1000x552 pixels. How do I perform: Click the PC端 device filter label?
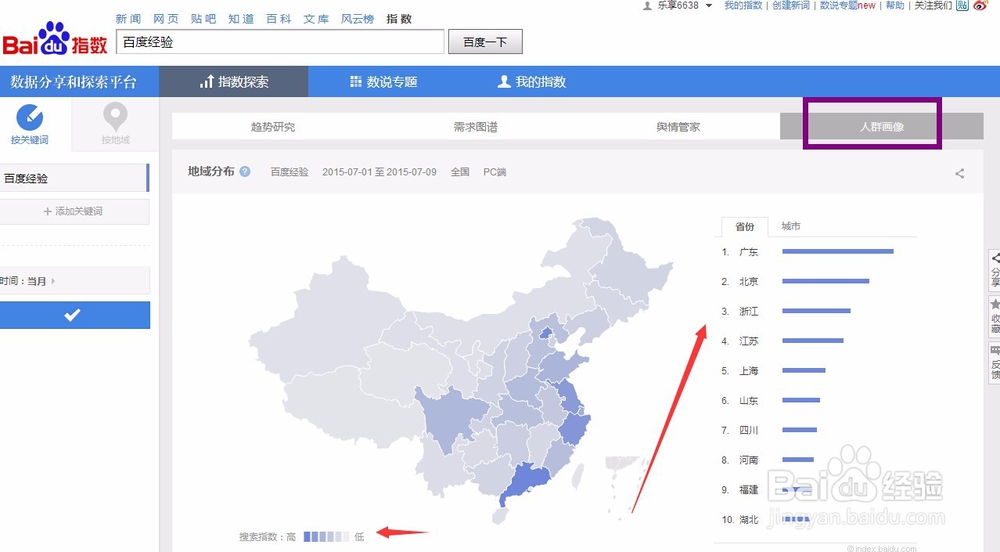tap(494, 172)
